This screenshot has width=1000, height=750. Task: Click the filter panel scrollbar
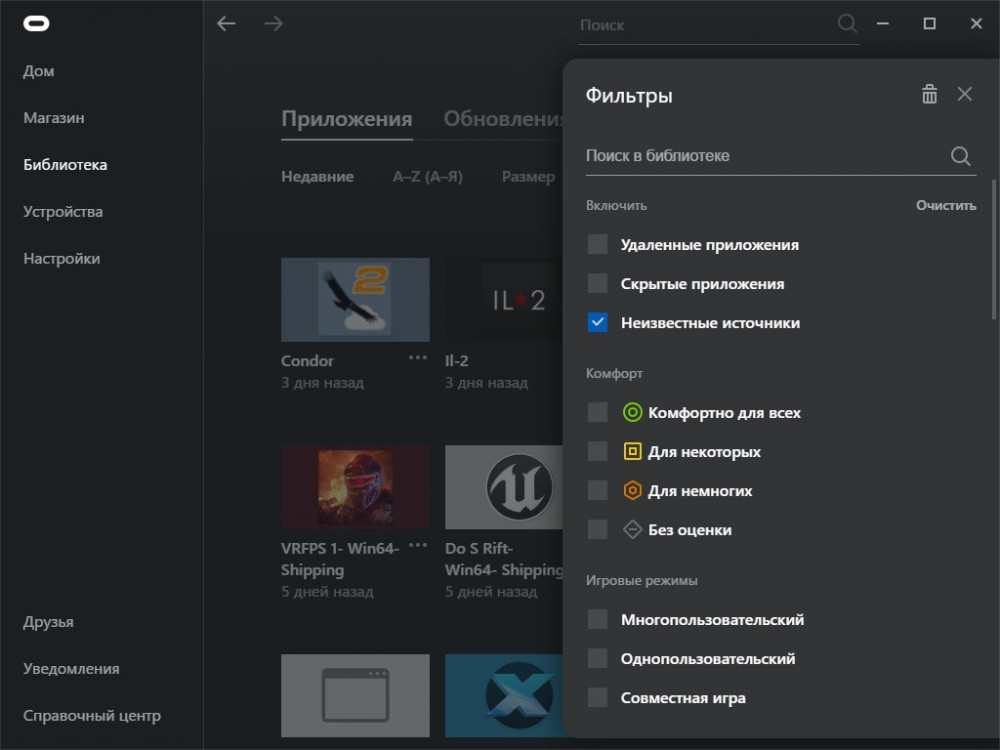[994, 250]
